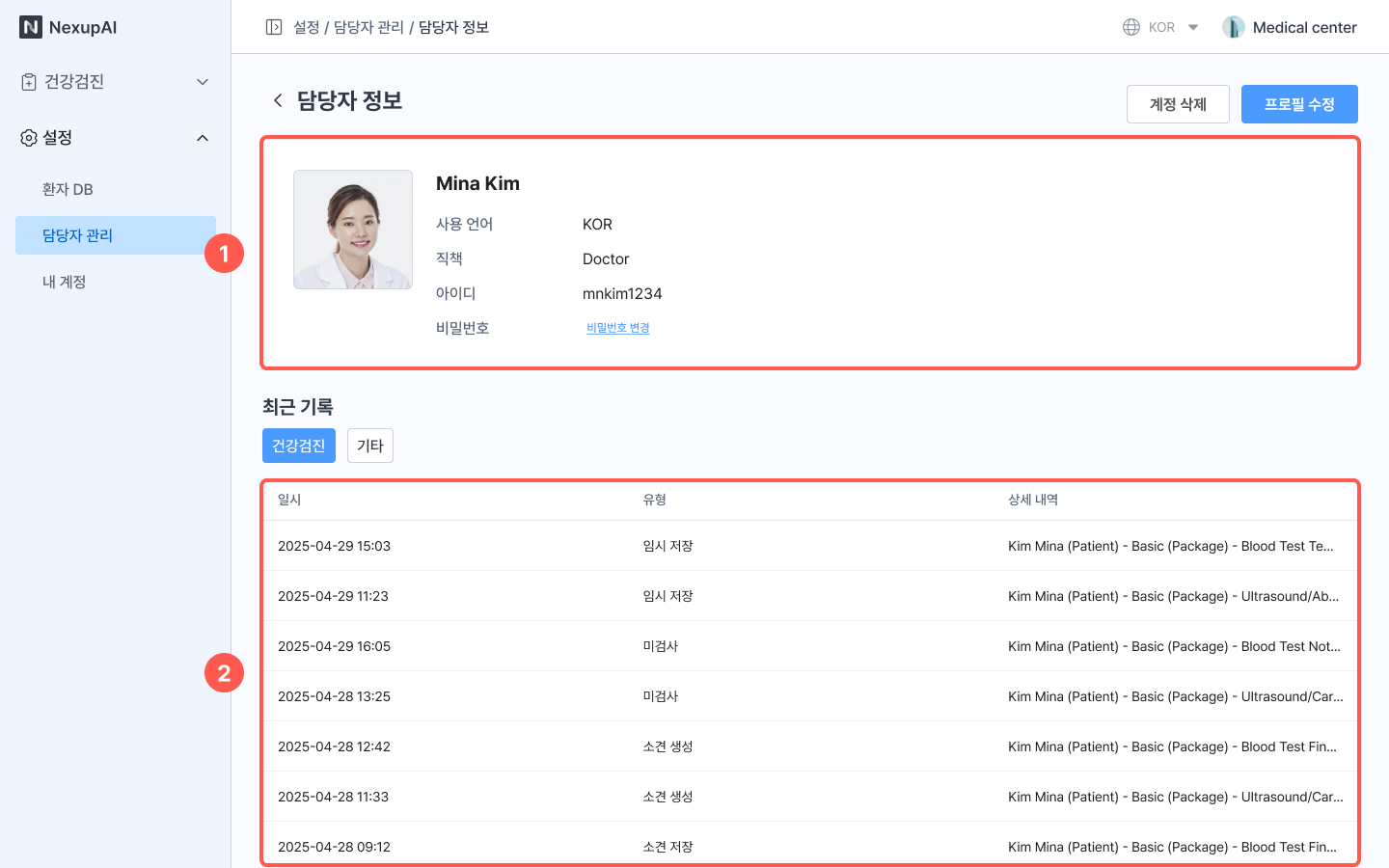The height and width of the screenshot is (868, 1389).
Task: Click the Medical center avatar icon
Action: tap(1233, 27)
